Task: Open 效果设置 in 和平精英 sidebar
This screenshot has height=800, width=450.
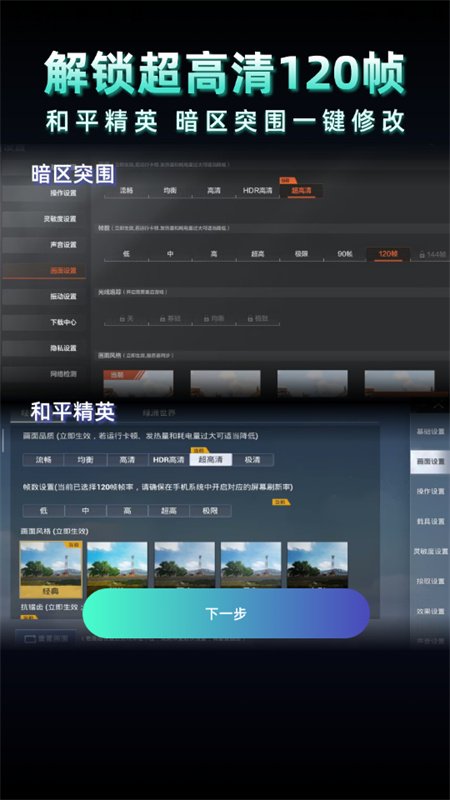Action: tap(430, 611)
